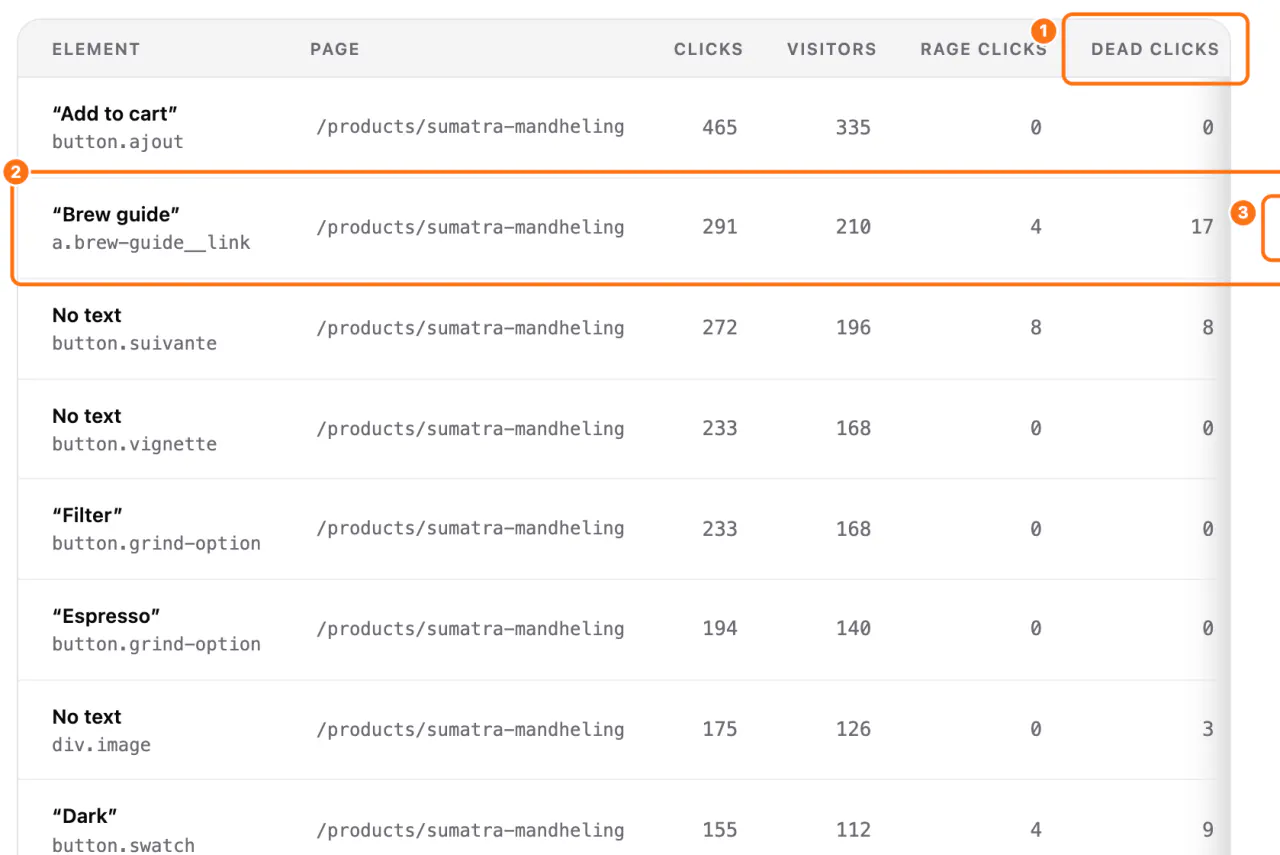Open the "Filter" element row
This screenshot has width=1280, height=855.
coord(624,529)
